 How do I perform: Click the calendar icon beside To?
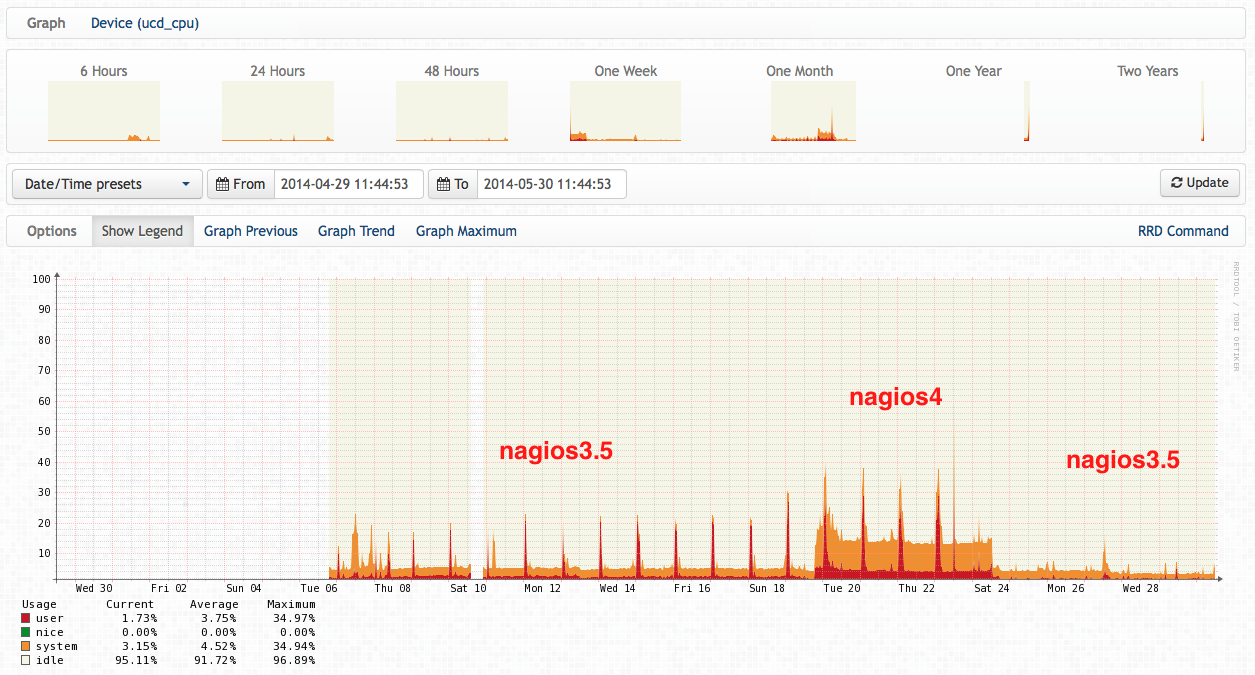point(445,184)
